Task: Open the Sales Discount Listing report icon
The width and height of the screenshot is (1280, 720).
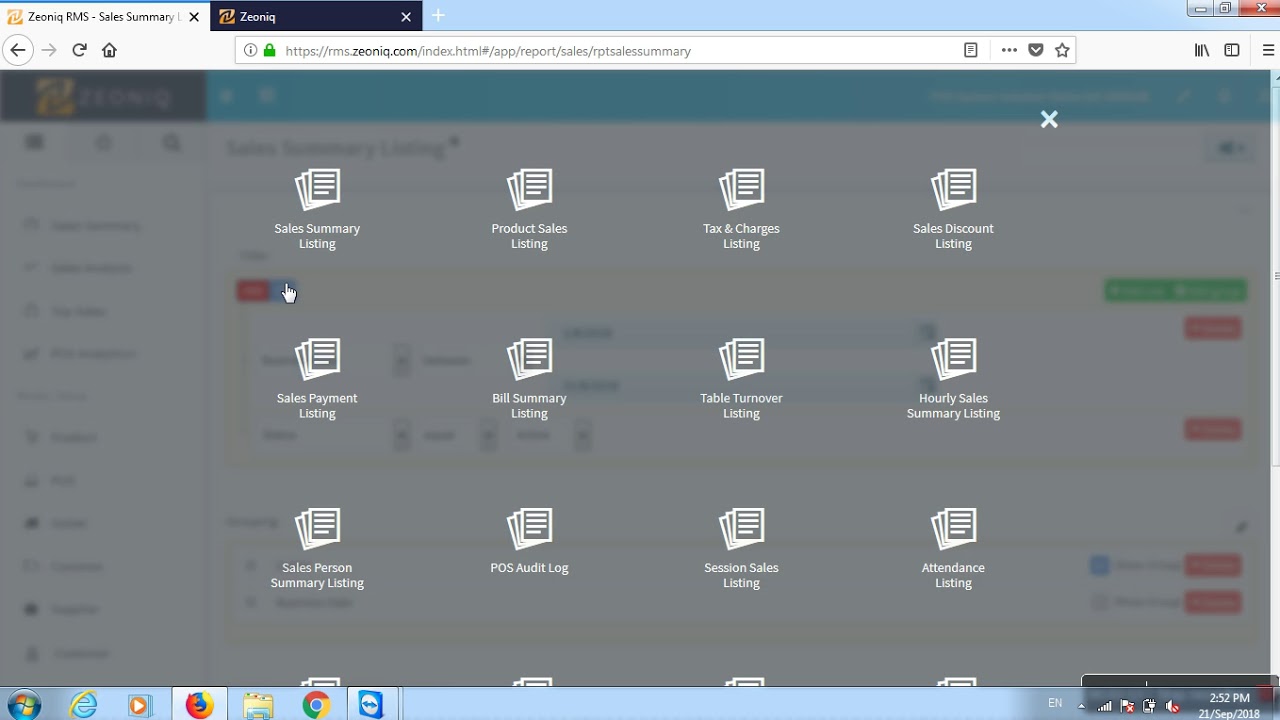Action: [954, 189]
